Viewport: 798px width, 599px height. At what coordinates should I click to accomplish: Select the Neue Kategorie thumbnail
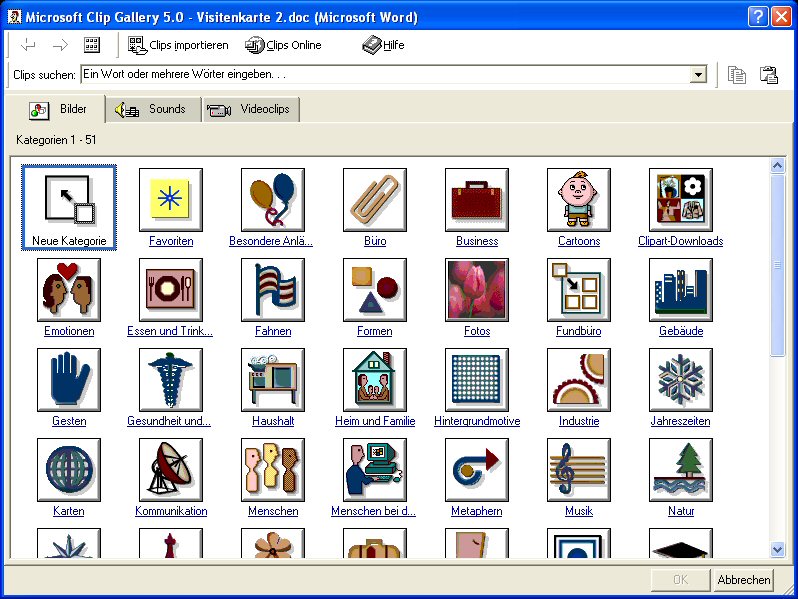69,207
